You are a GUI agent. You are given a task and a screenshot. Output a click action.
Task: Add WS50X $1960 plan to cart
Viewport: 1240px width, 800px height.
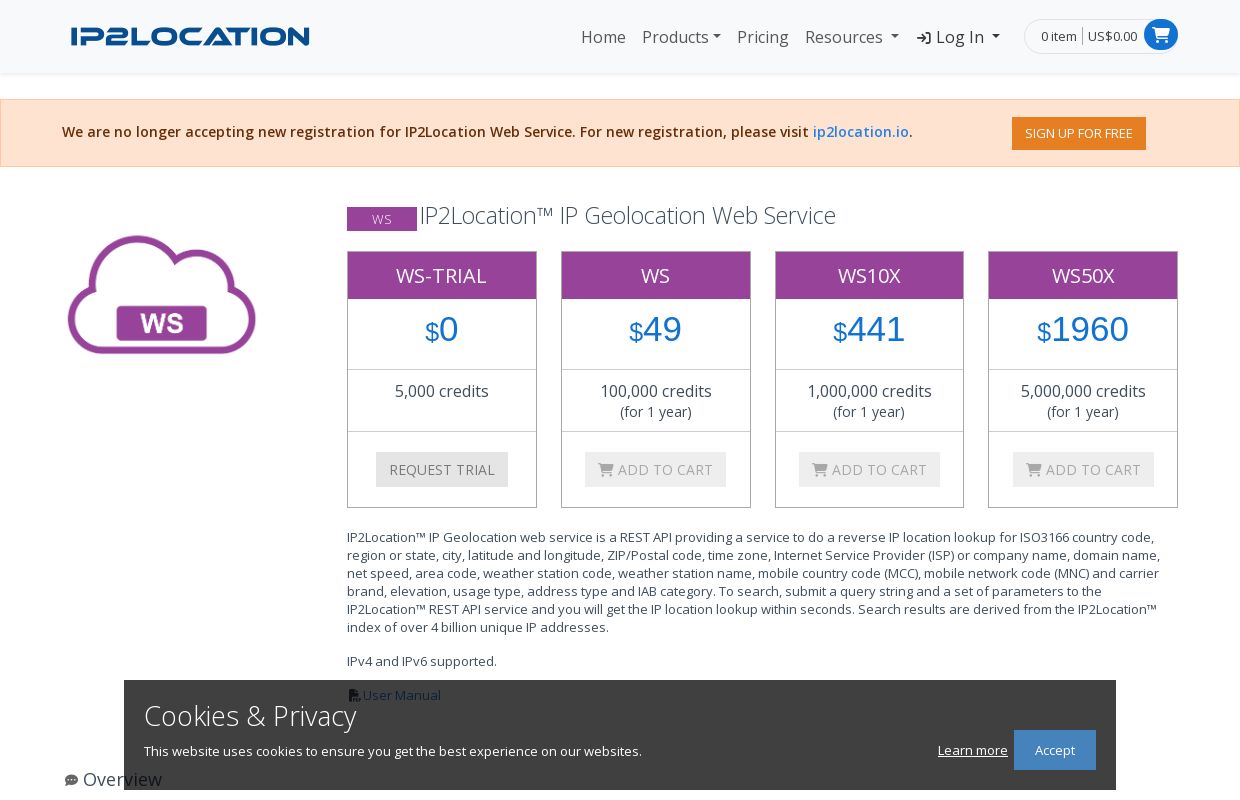1083,470
